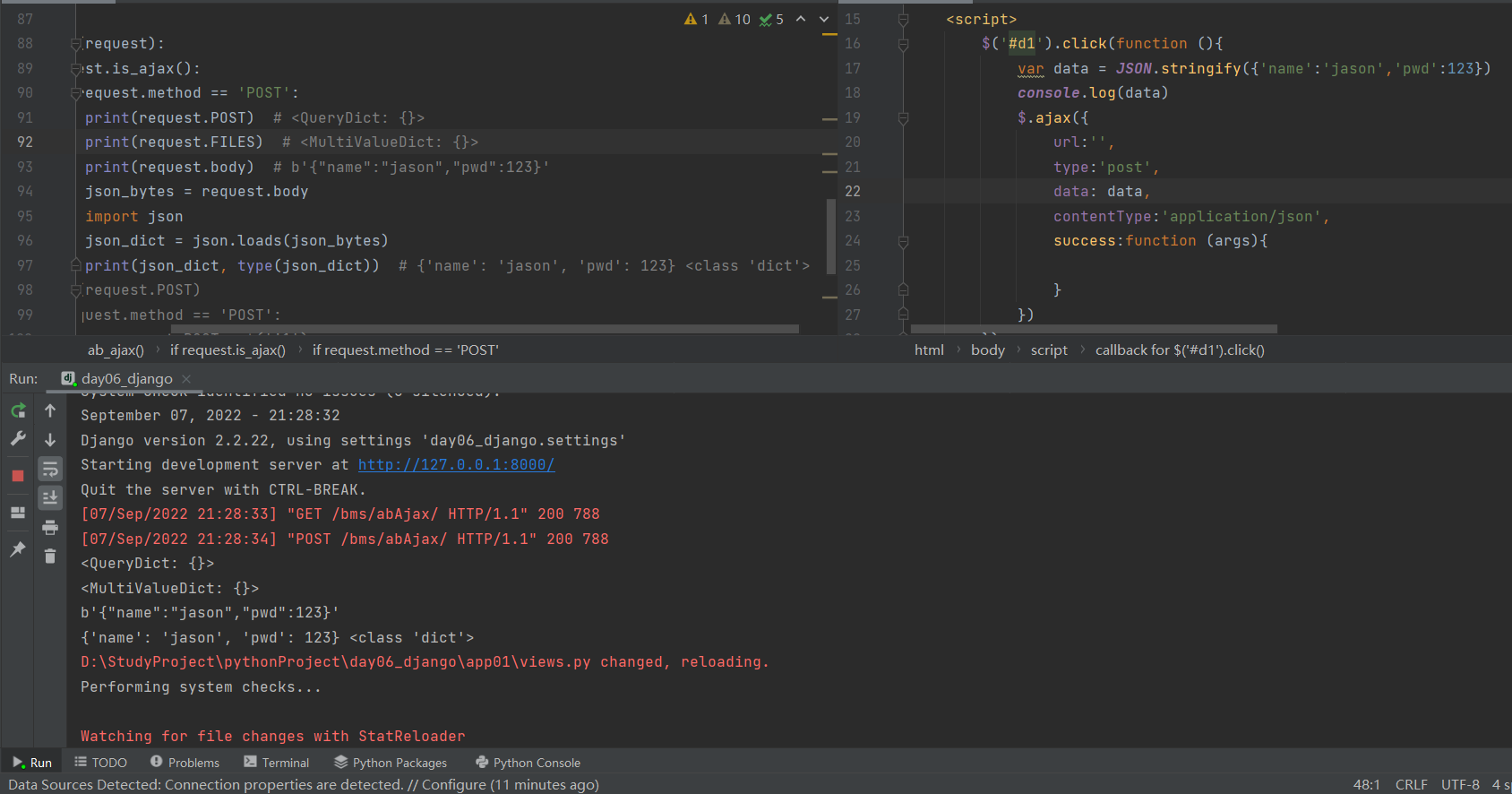This screenshot has height=794, width=1512.
Task: Open the http://127.0.0.1:8000/ link
Action: [x=456, y=464]
